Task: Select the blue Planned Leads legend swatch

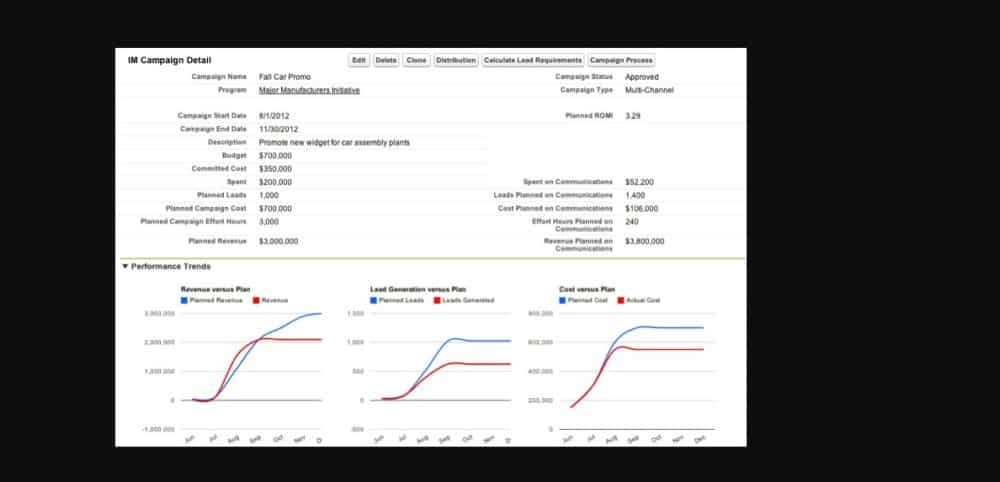Action: [x=373, y=300]
